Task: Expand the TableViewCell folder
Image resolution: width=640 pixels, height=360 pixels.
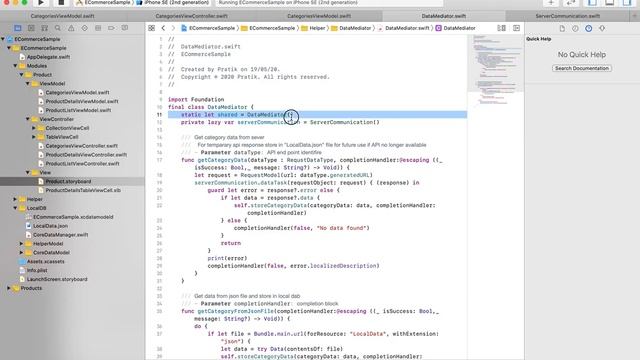Action: (x=34, y=137)
